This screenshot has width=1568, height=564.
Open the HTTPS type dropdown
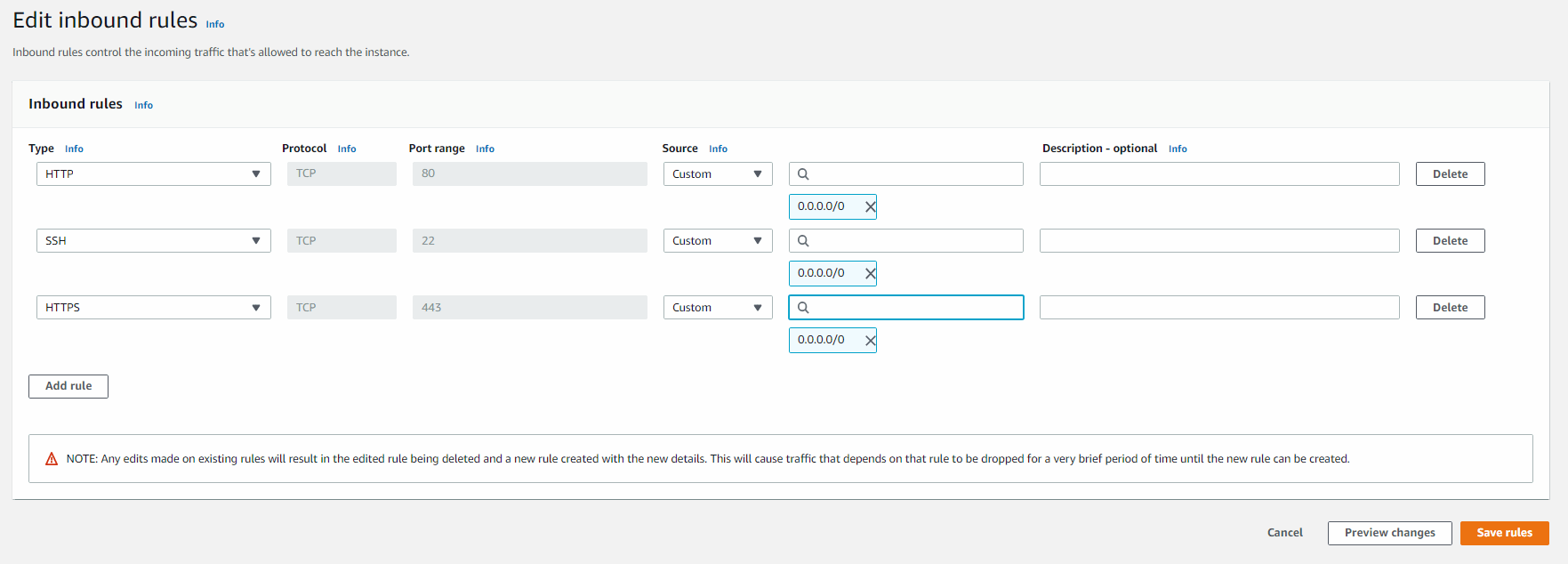[153, 308]
